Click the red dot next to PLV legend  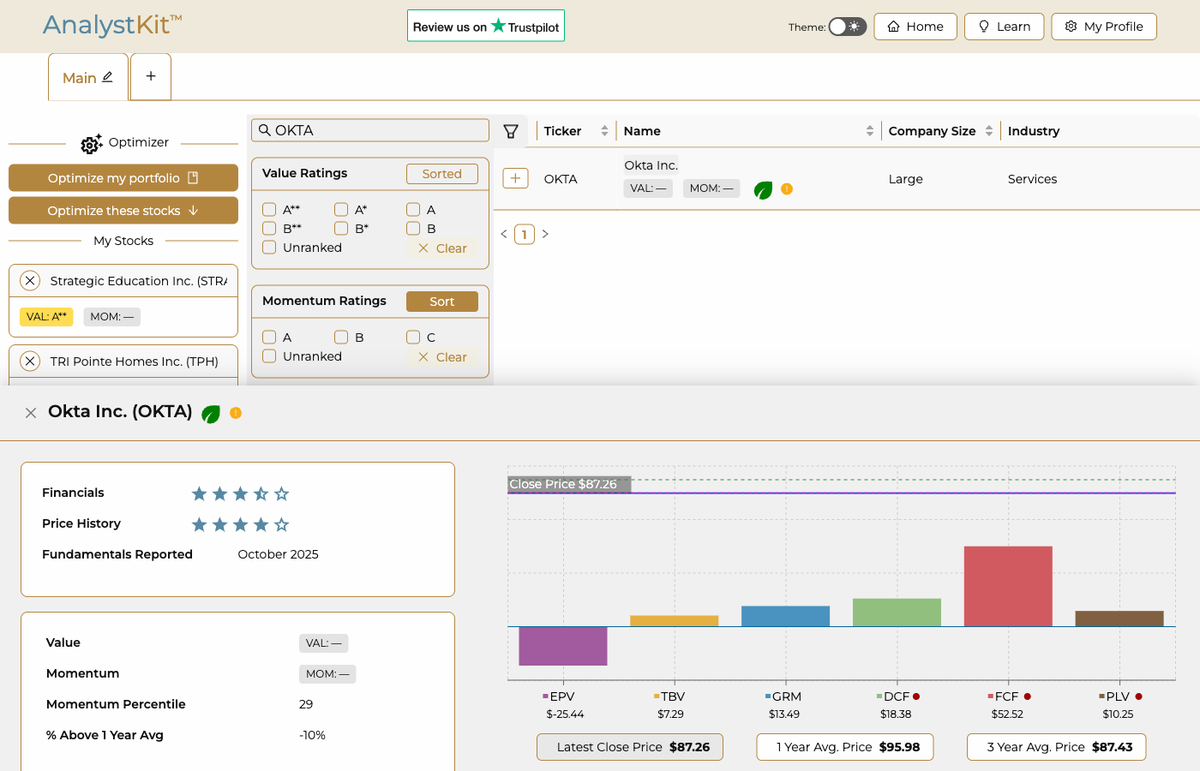click(x=1139, y=696)
